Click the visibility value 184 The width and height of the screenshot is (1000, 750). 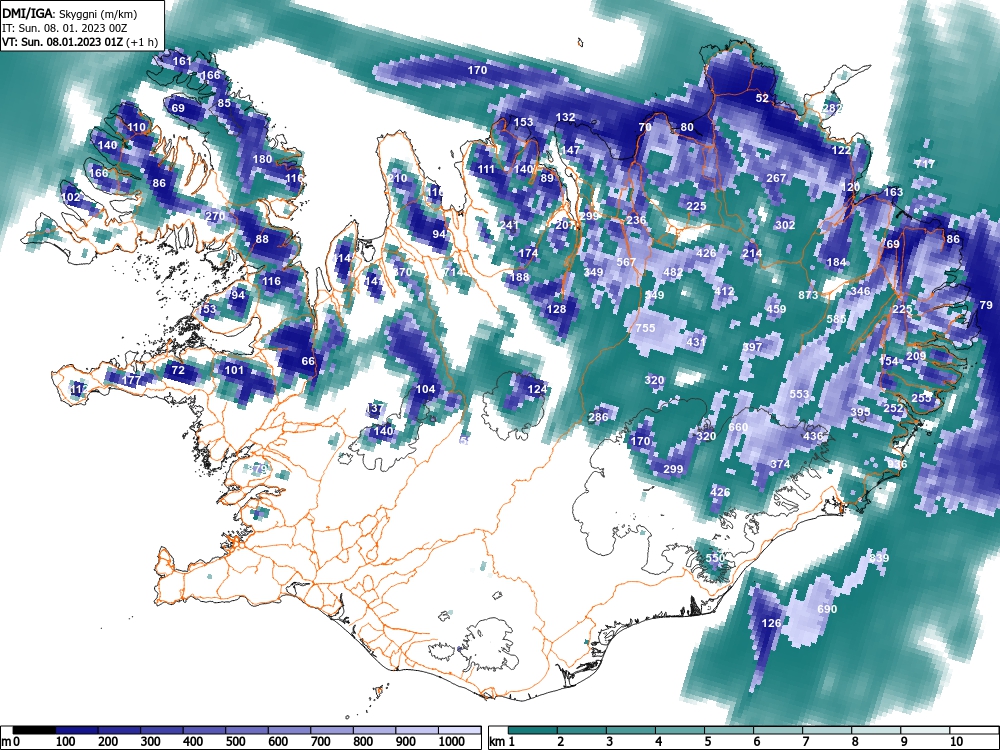click(836, 262)
